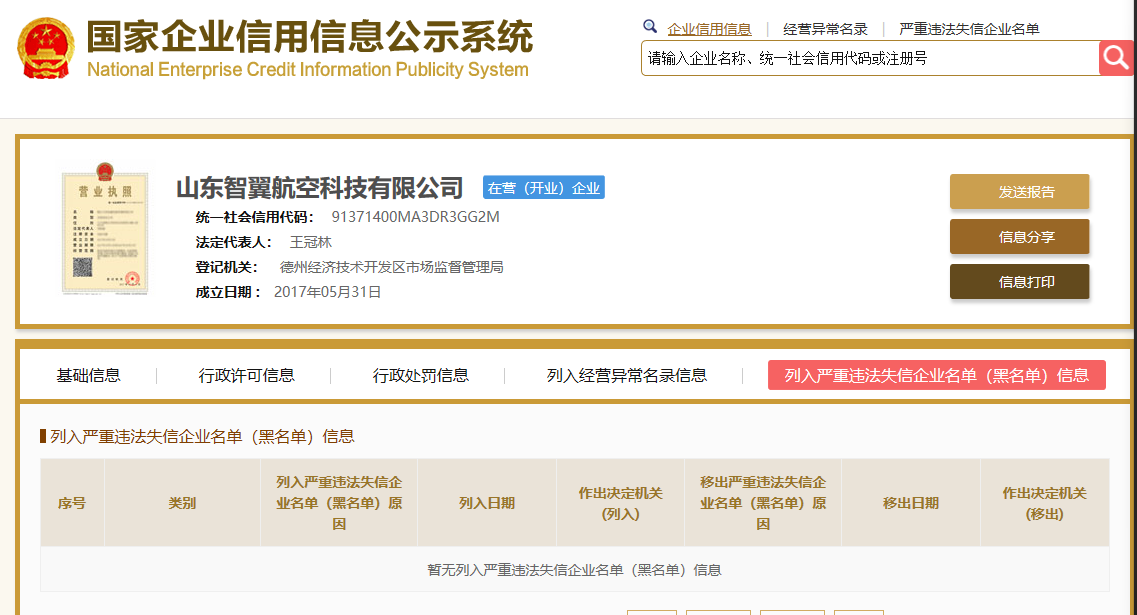Switch to the 基础信息 tab
The width and height of the screenshot is (1137, 615).
(88, 375)
